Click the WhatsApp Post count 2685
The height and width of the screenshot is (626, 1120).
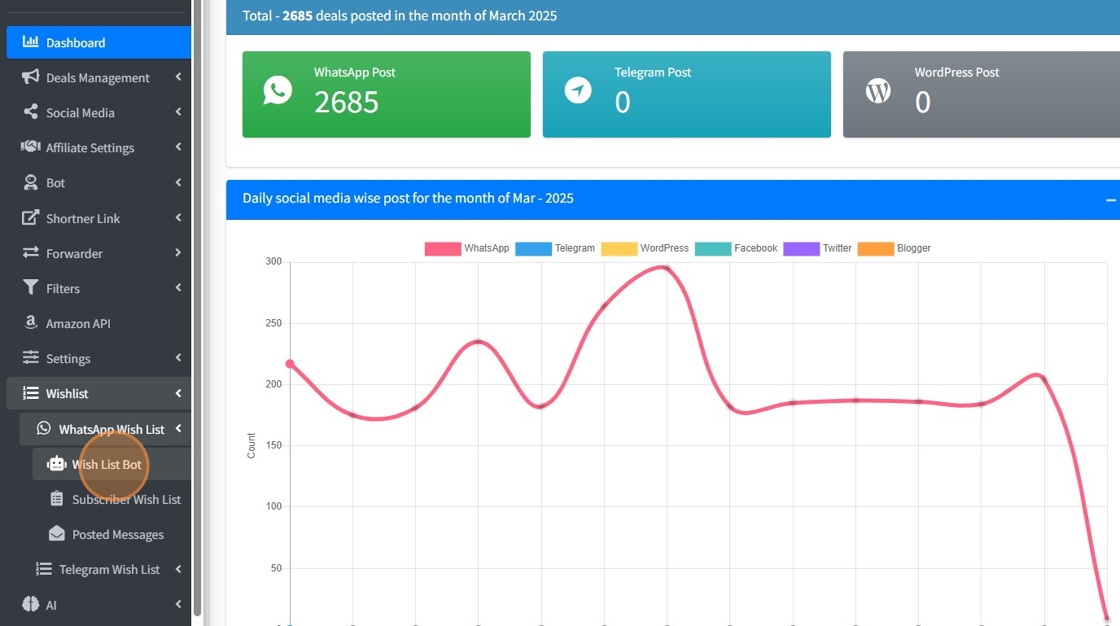pyautogui.click(x=346, y=101)
